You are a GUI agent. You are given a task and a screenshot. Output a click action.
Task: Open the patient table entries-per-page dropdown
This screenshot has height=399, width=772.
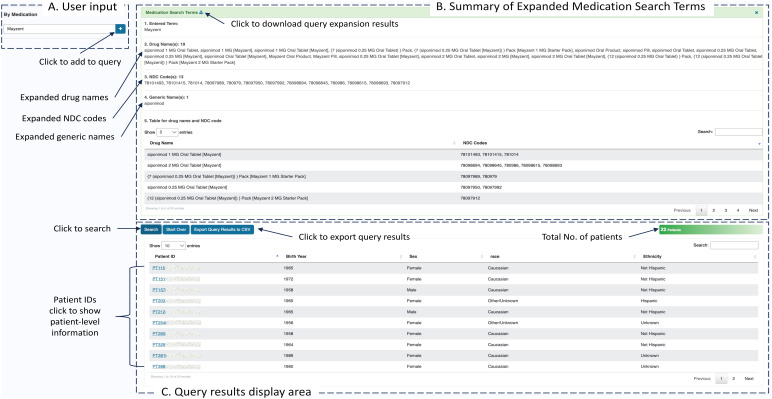pyautogui.click(x=173, y=245)
